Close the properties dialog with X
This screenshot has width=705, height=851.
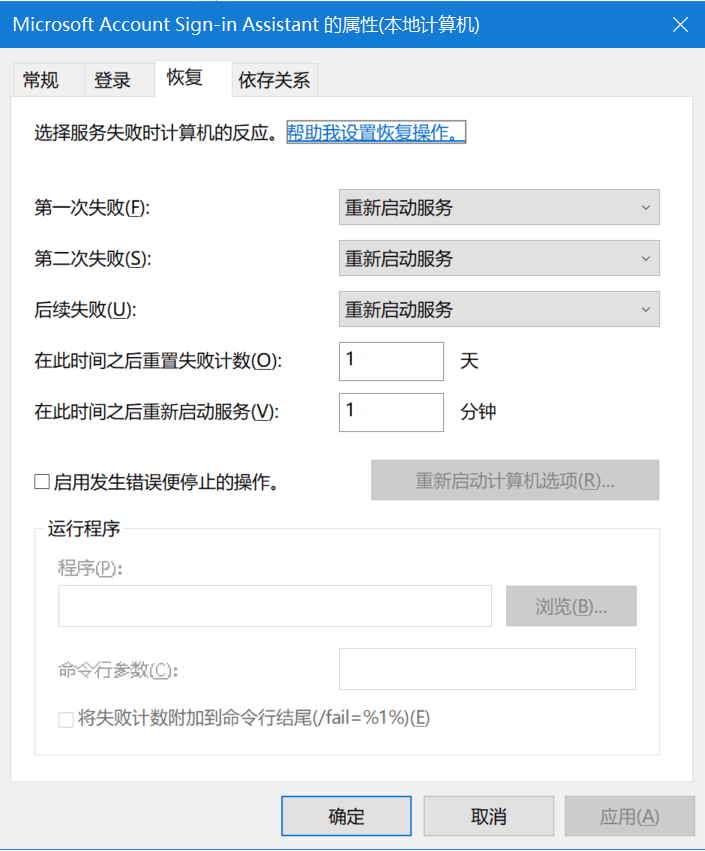point(680,25)
